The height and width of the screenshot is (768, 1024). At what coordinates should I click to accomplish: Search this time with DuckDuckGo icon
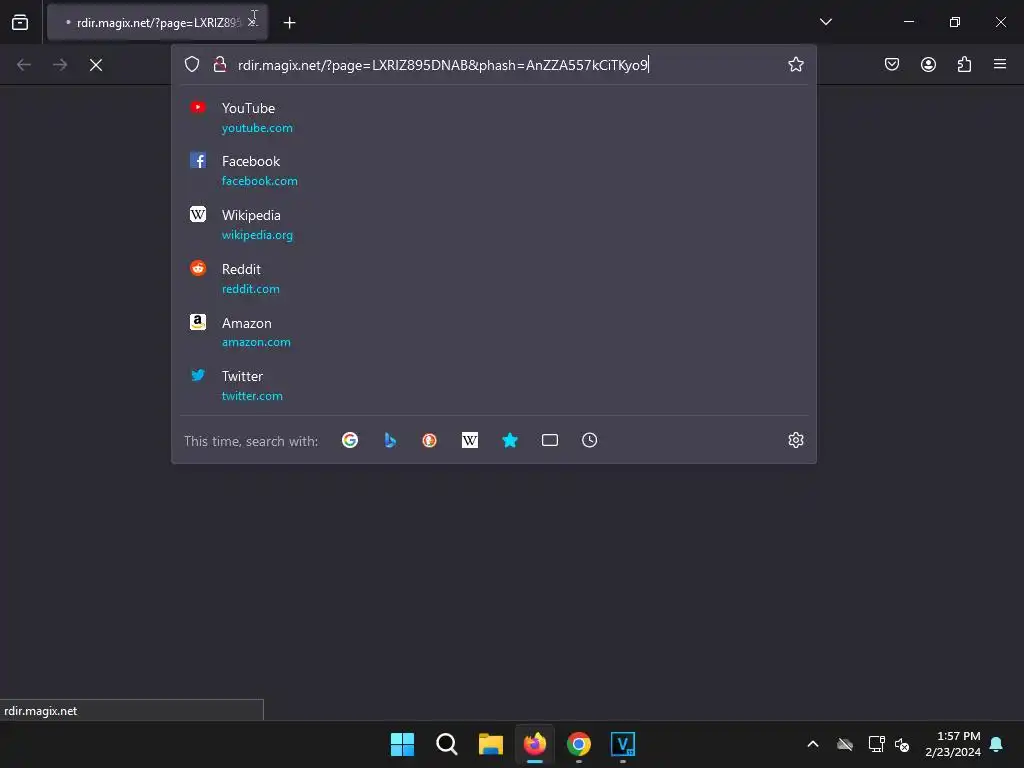tap(429, 440)
